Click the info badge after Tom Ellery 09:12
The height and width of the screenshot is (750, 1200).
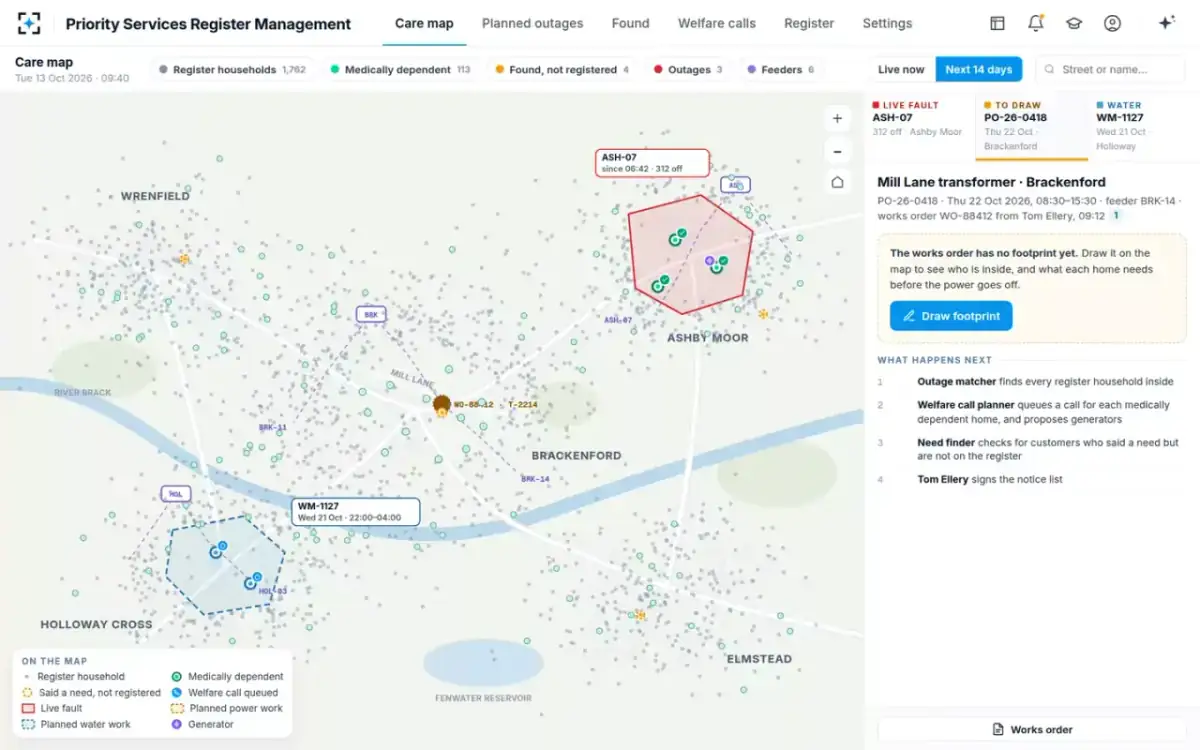(1117, 215)
